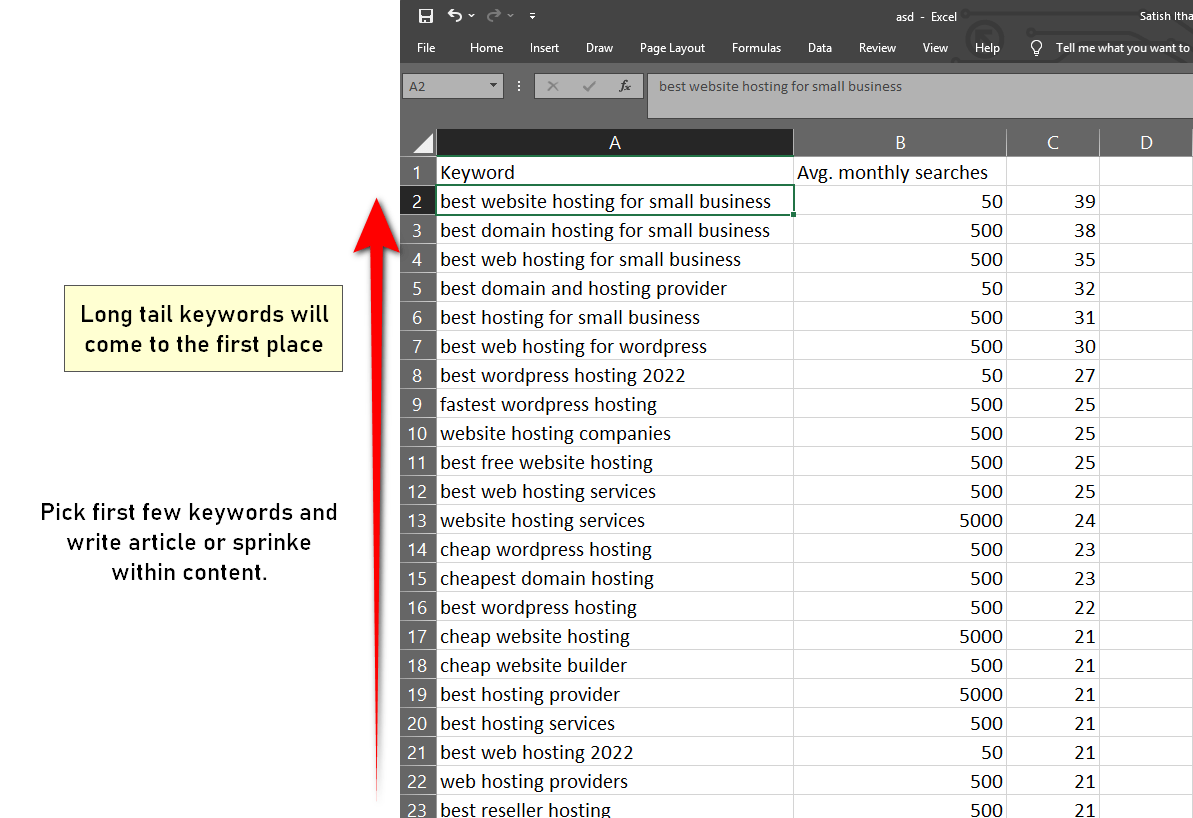The width and height of the screenshot is (1193, 818).
Task: Select cell 'best website hosting for small business'
Action: pos(615,202)
